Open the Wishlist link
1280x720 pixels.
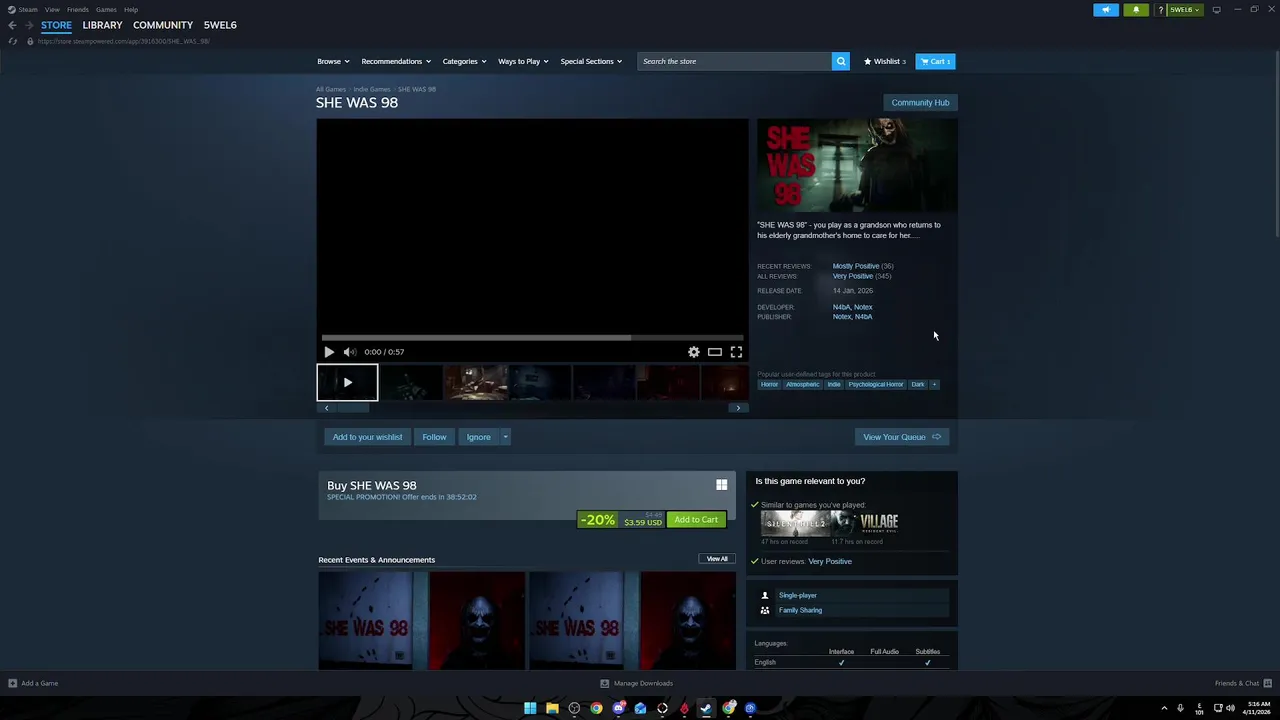(885, 61)
